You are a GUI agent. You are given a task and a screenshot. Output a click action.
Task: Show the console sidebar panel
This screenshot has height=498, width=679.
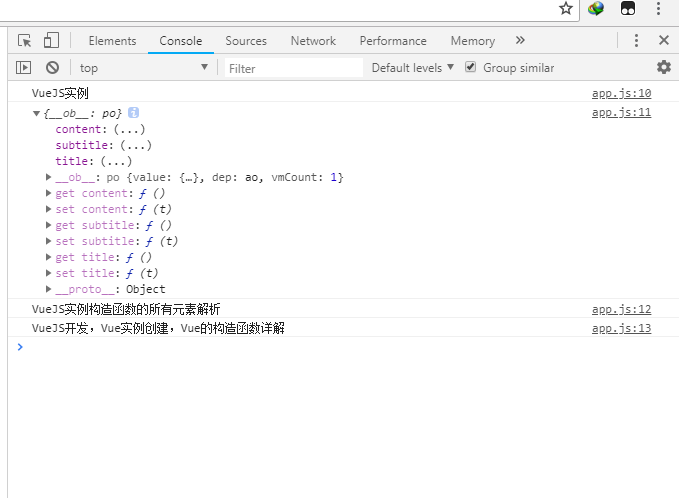pos(23,68)
